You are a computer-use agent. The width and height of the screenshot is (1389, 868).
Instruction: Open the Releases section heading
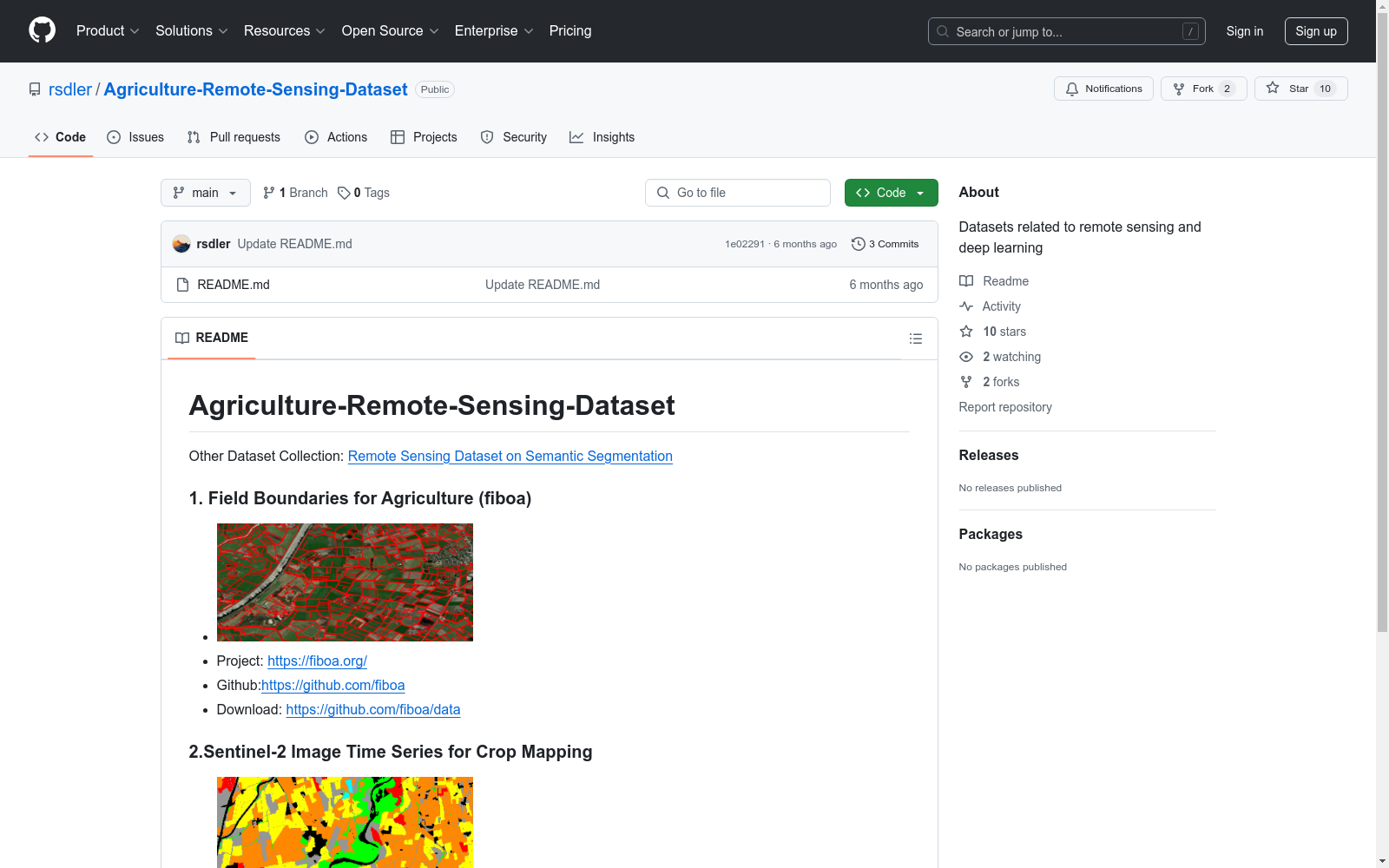(989, 455)
